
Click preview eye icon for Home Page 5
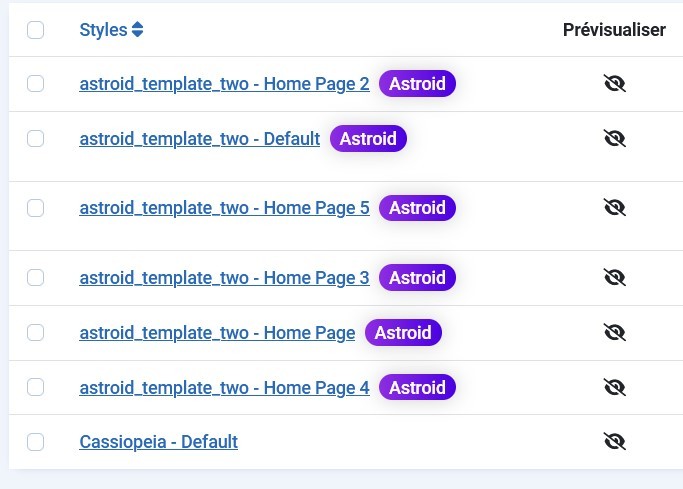pos(615,207)
